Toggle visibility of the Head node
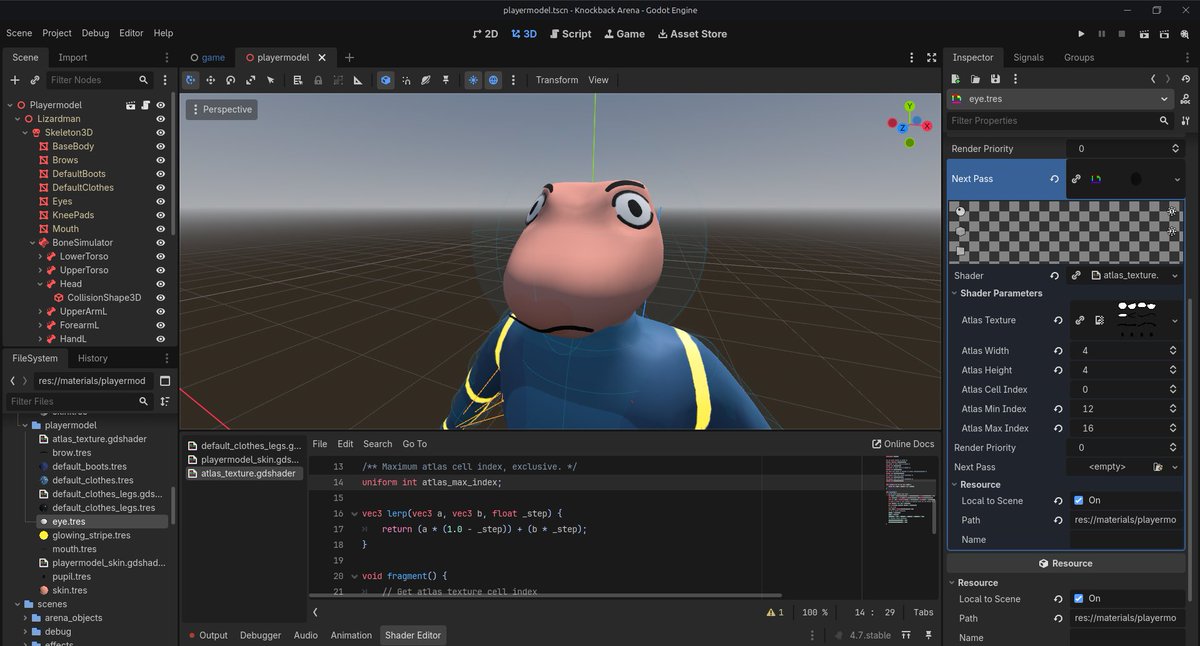 [160, 284]
